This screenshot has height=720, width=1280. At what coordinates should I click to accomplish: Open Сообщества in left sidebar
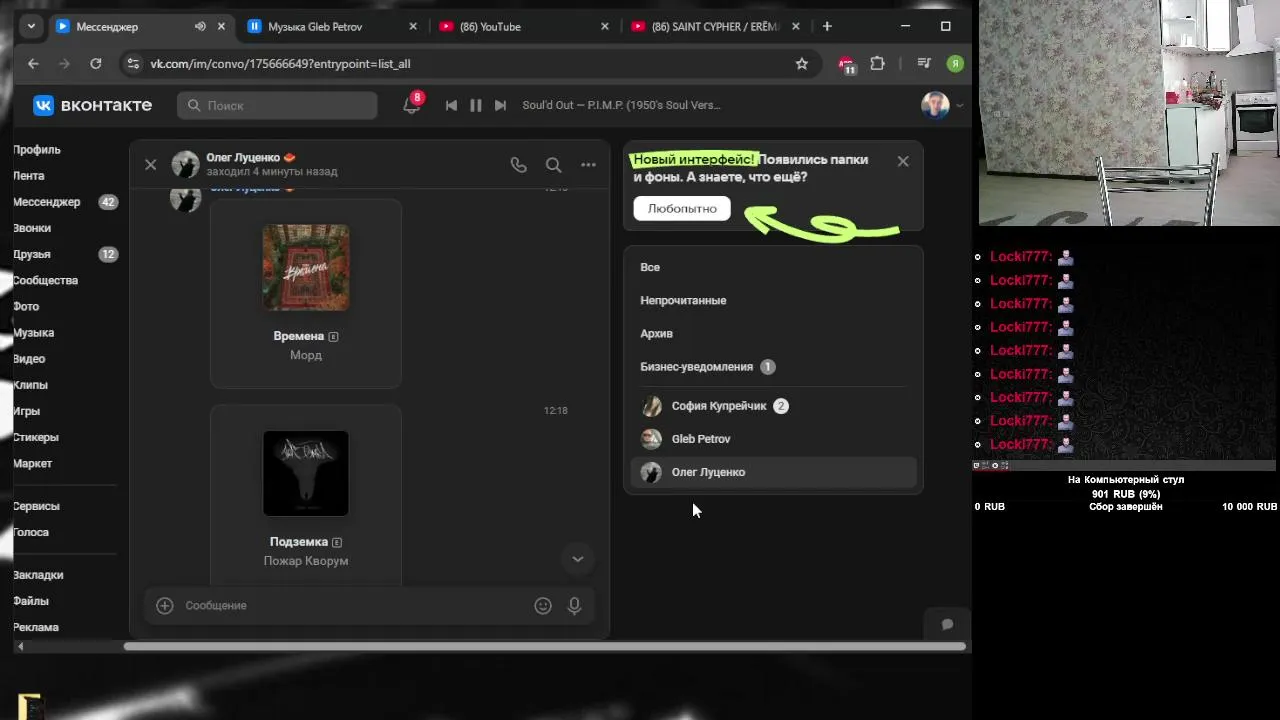click(46, 280)
